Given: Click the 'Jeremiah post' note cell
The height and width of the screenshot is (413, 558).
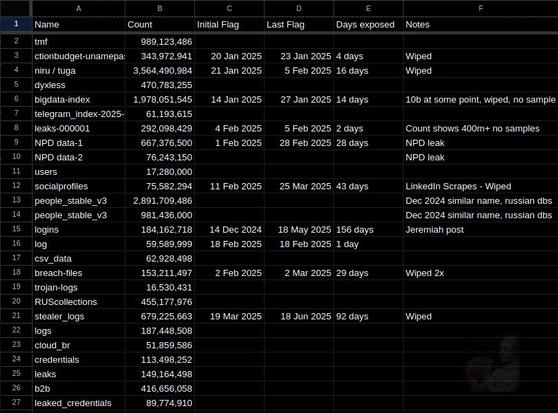Looking at the screenshot, I should tap(480, 229).
